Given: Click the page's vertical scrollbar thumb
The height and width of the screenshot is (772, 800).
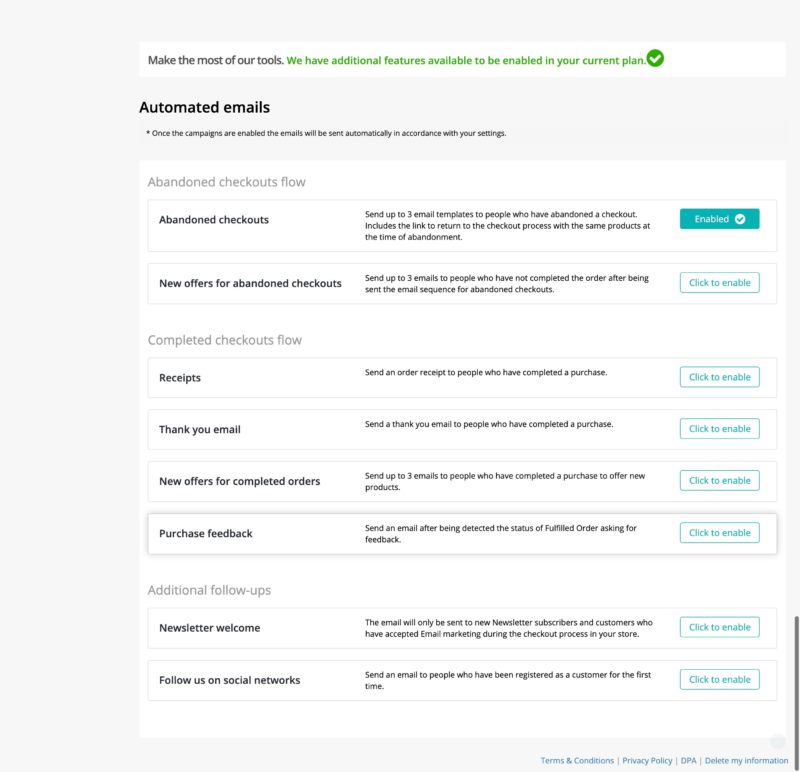Looking at the screenshot, I should [796, 690].
